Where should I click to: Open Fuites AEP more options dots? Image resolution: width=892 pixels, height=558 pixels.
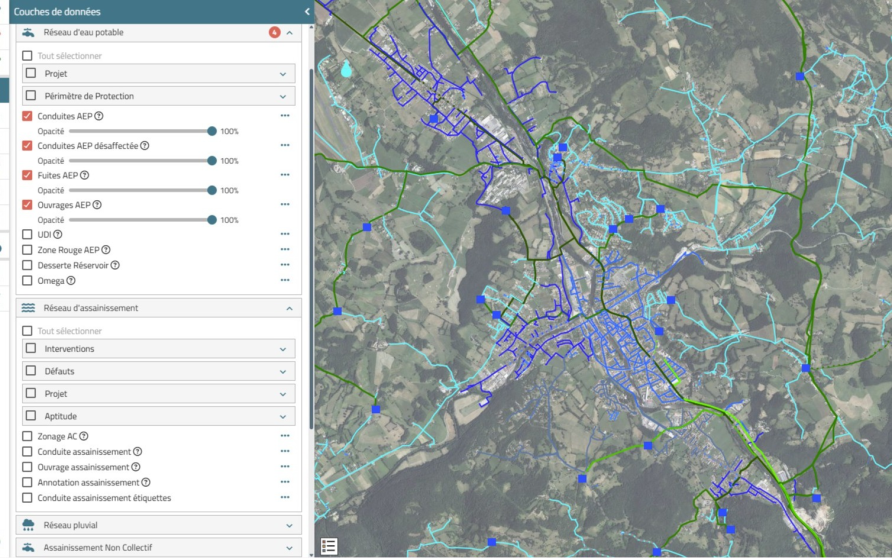point(285,175)
